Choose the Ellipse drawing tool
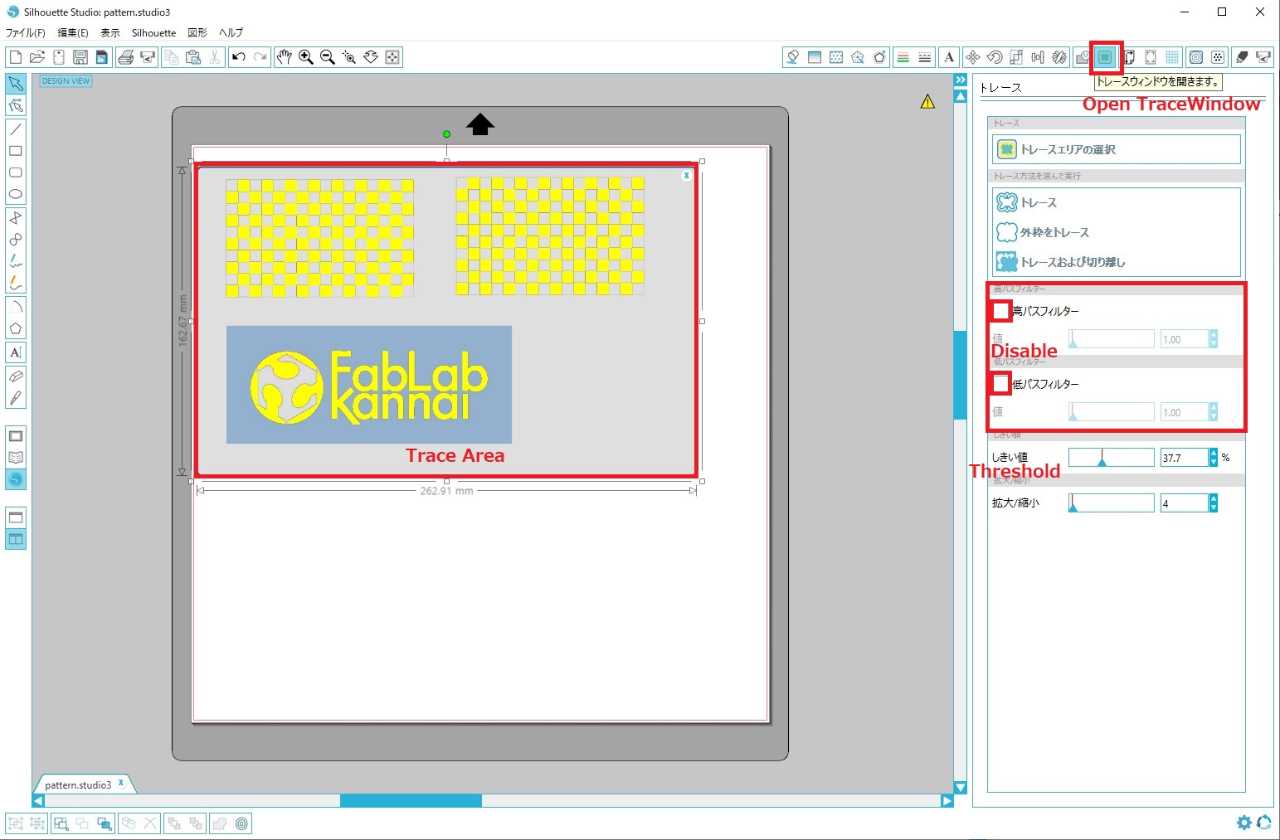Viewport: 1280px width, 840px height. (16, 195)
